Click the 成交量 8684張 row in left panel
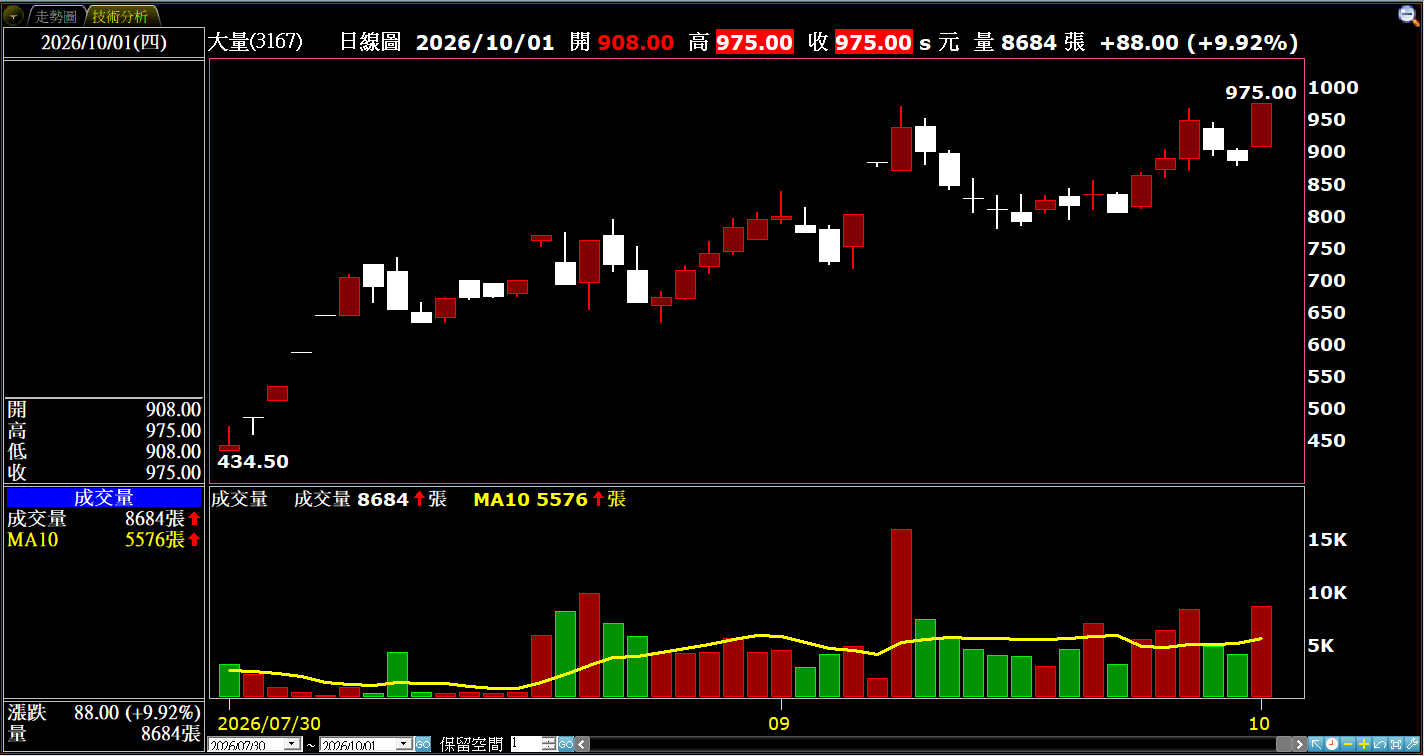 104,519
